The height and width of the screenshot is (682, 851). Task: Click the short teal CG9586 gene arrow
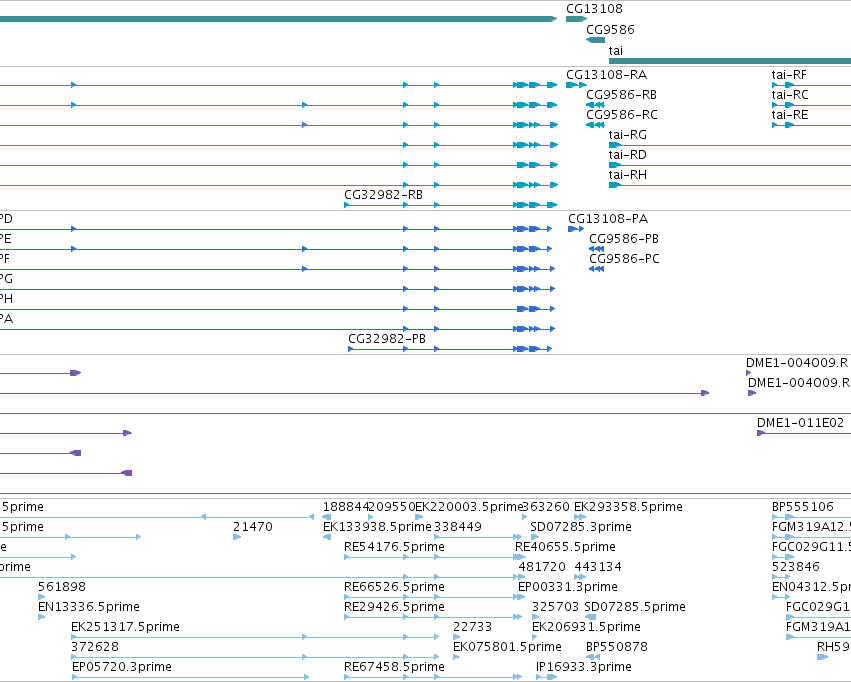(595, 40)
